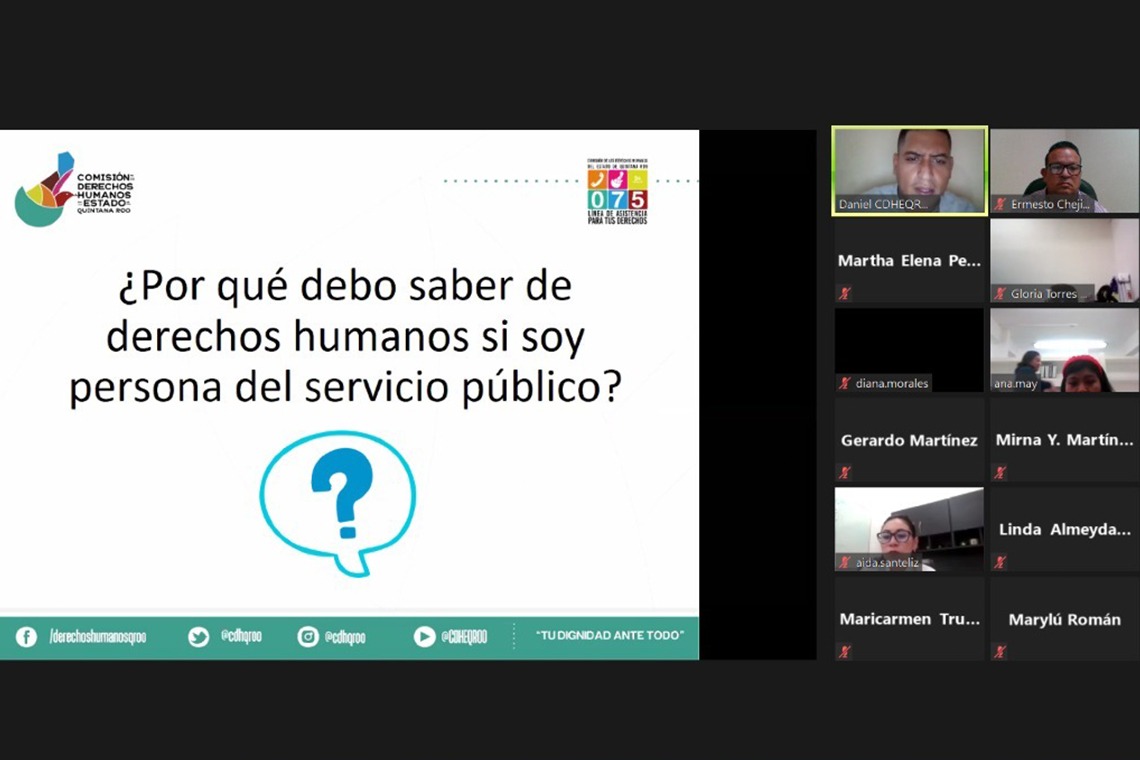Select Daniel CDHEQR's active speaker video
Image resolution: width=1140 pixels, height=760 pixels.
[909, 168]
